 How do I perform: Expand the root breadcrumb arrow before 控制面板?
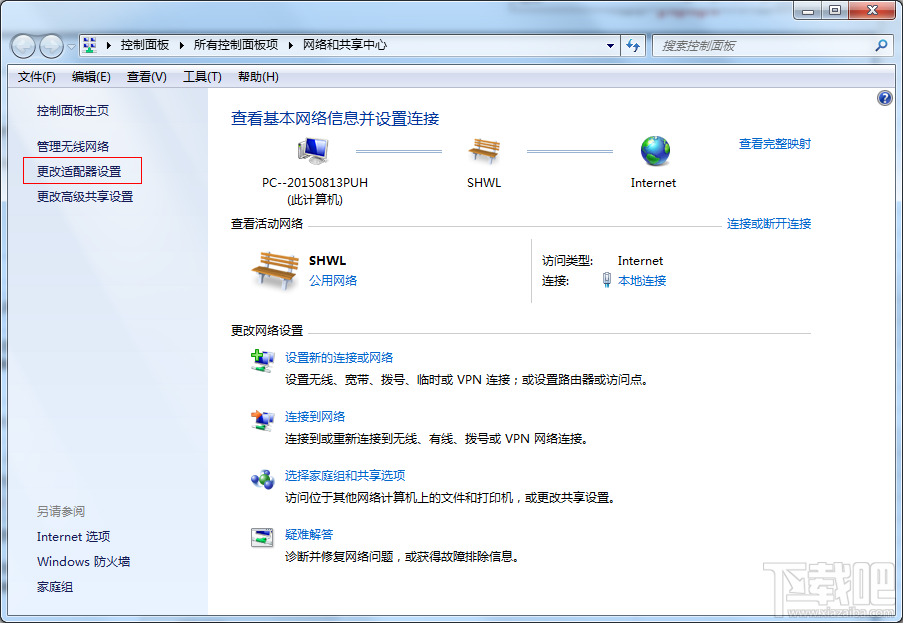pos(108,45)
